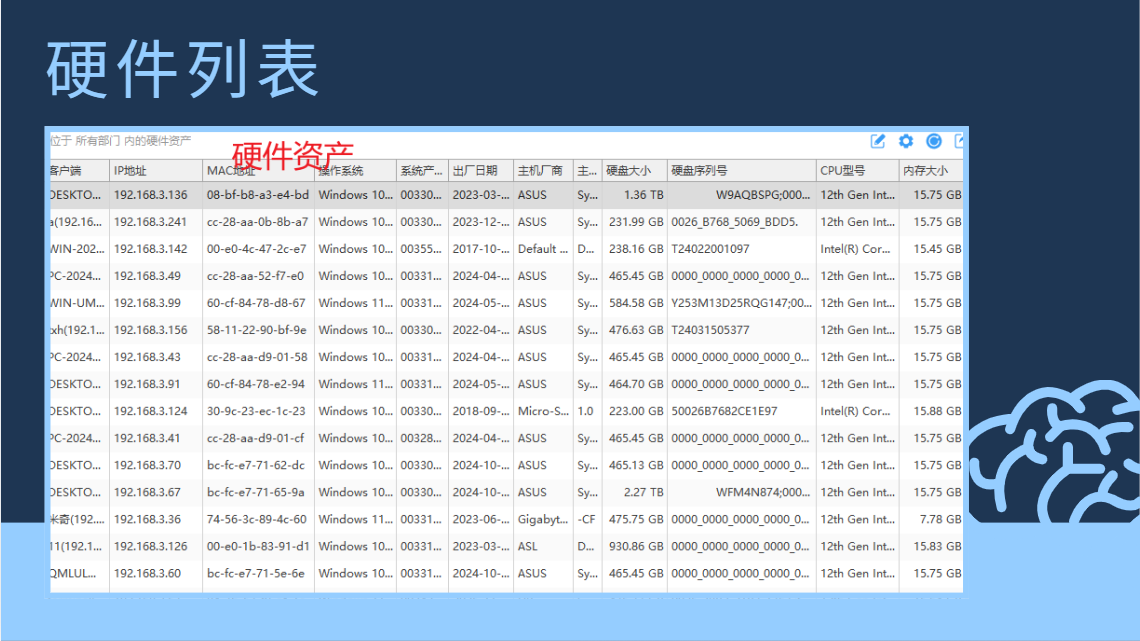Click disk size 238.16 GB

(x=636, y=249)
